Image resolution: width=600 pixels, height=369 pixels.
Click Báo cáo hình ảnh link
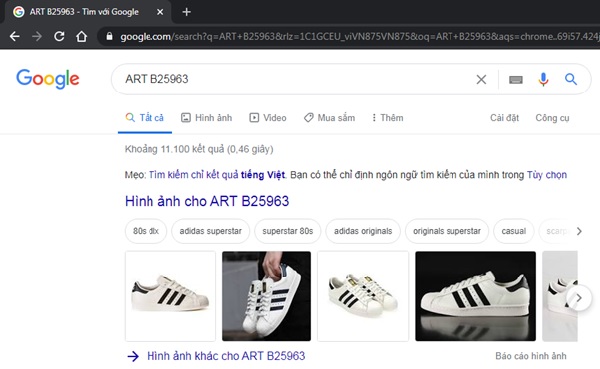(x=531, y=356)
